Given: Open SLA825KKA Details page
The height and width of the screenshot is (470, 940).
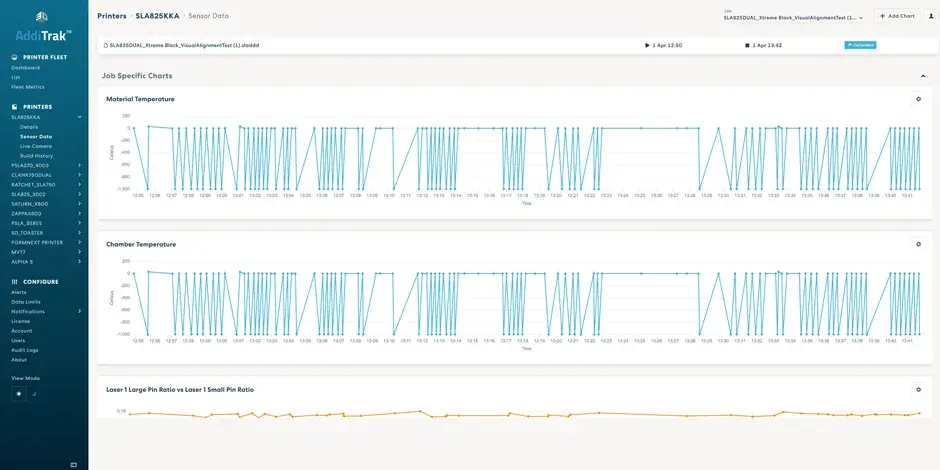Looking at the screenshot, I should coord(29,127).
